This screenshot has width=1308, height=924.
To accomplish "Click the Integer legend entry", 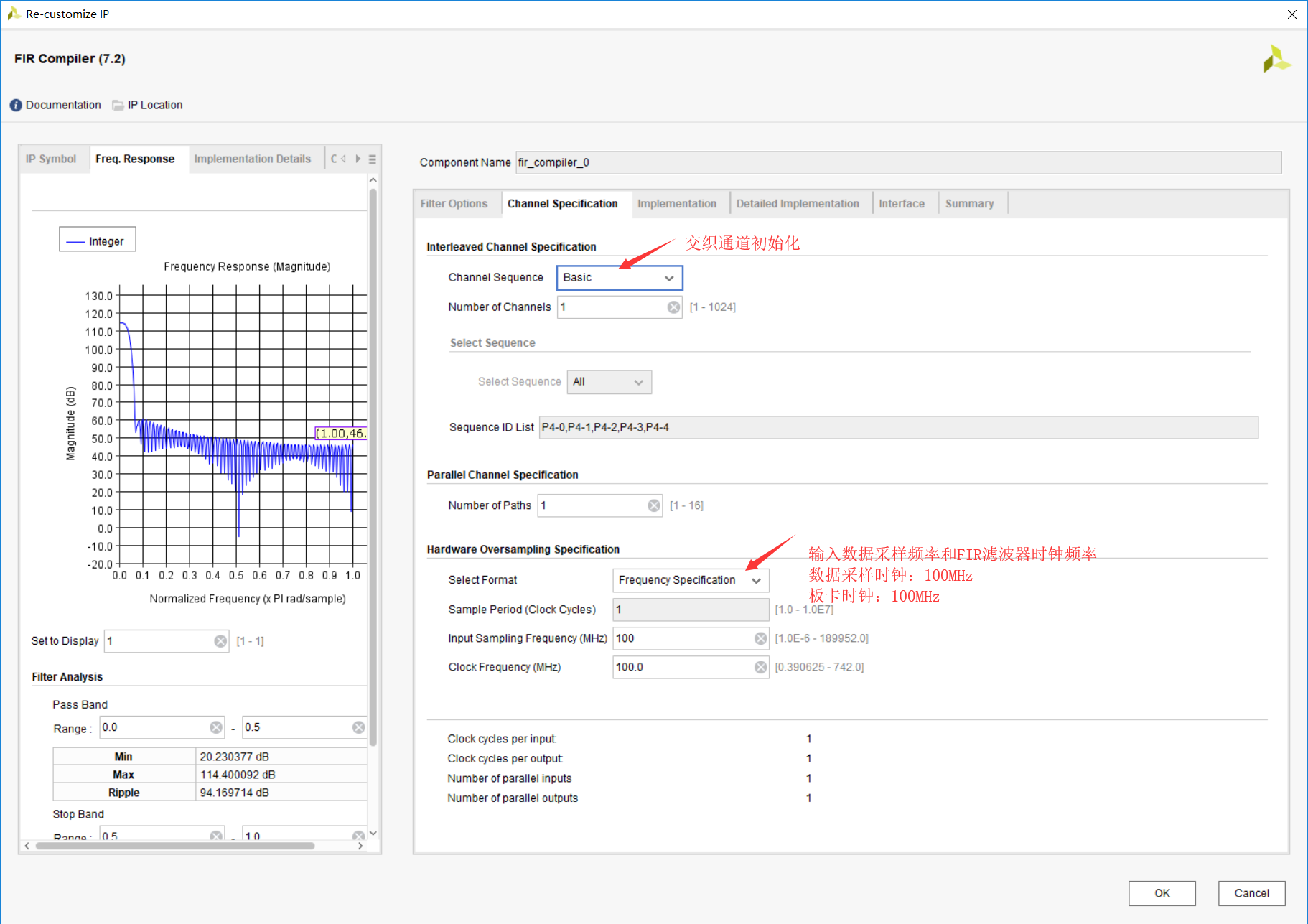I will pyautogui.click(x=98, y=241).
